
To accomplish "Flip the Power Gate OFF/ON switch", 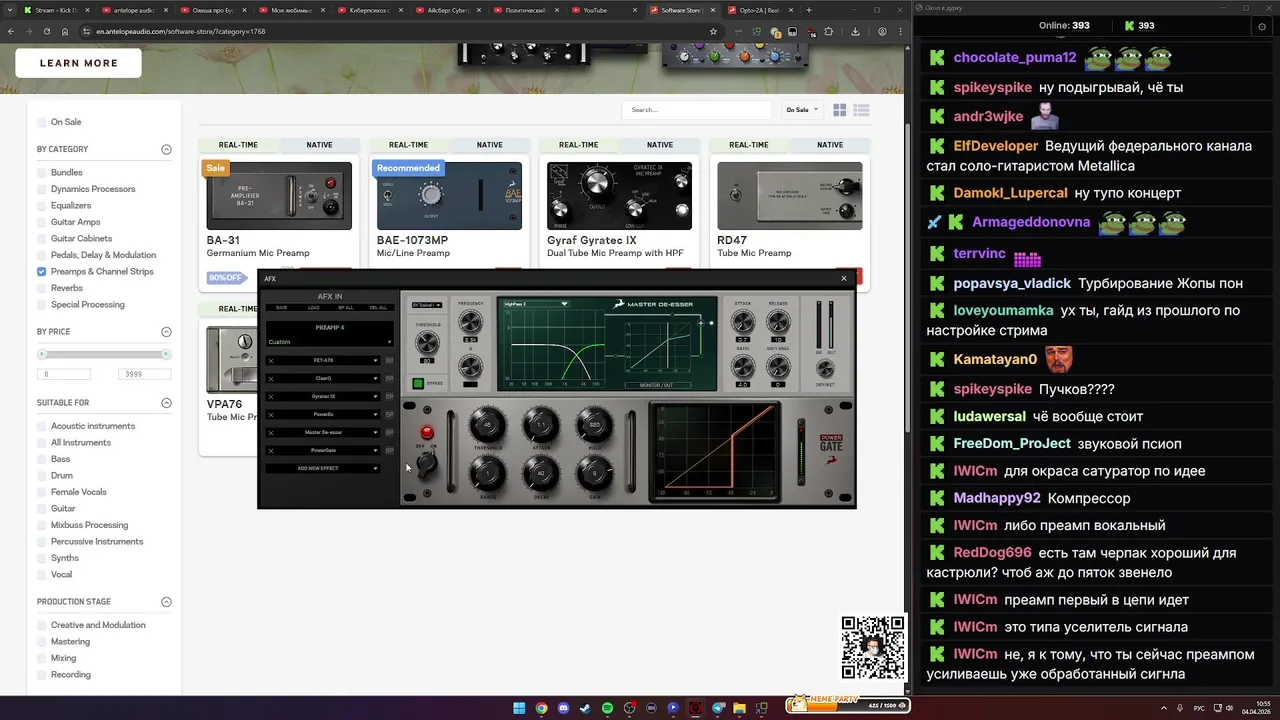I will click(427, 464).
